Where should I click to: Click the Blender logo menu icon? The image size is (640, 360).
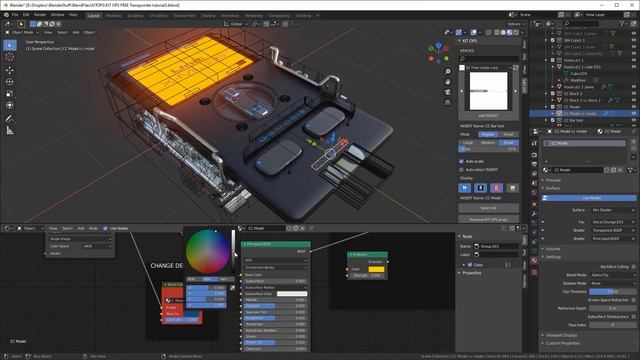click(x=6, y=15)
